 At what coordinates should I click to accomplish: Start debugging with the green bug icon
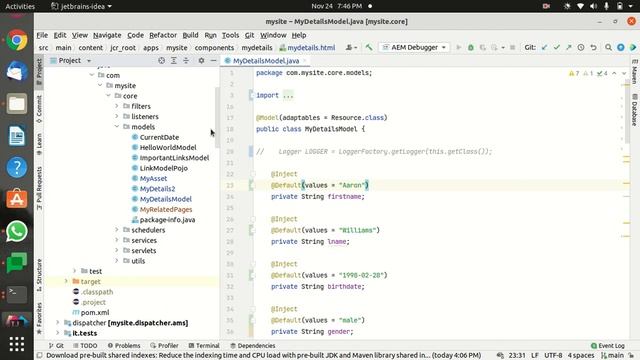pyautogui.click(x=471, y=47)
